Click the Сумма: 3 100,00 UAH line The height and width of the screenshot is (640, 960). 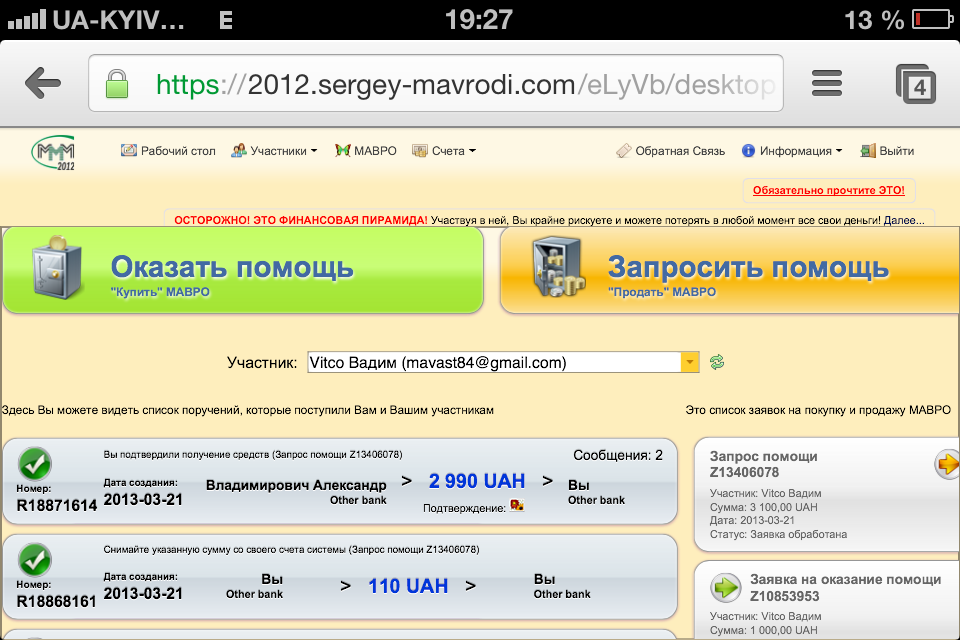(x=763, y=507)
